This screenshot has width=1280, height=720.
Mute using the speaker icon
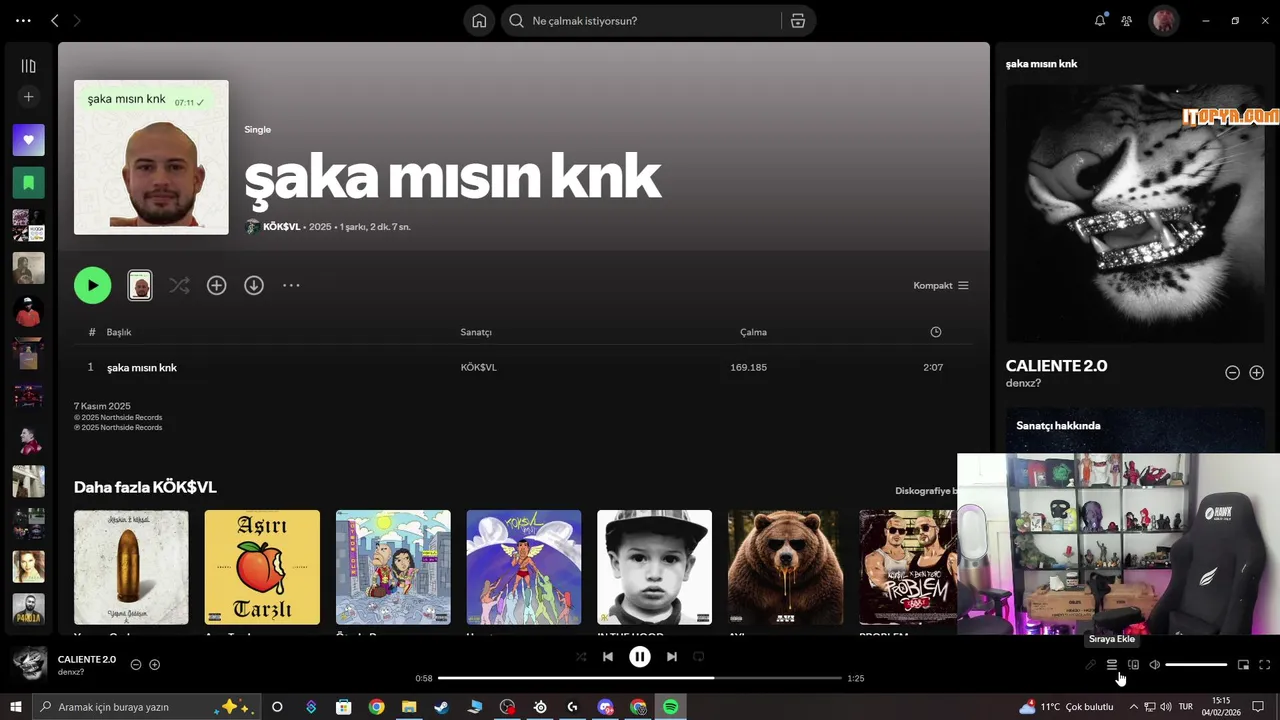1154,665
